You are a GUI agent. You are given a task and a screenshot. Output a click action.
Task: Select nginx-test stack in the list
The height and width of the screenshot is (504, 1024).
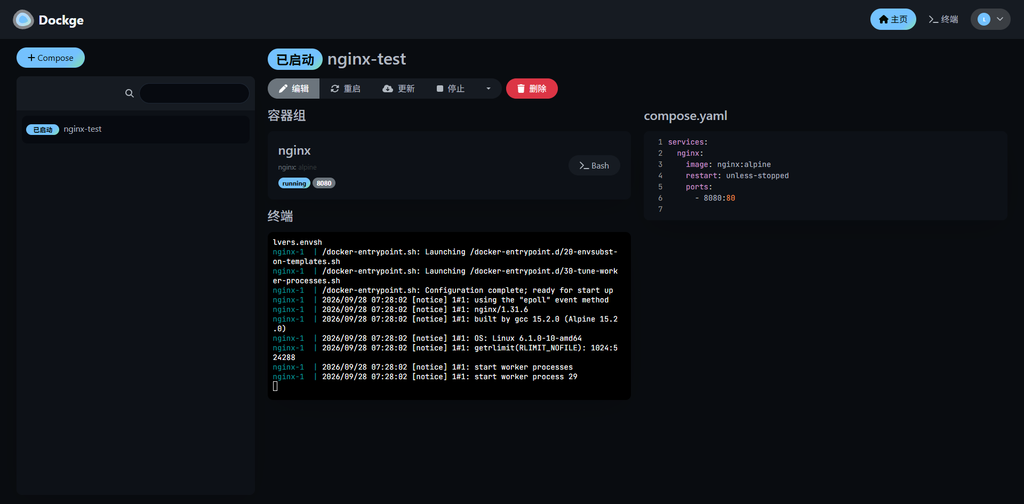click(136, 130)
